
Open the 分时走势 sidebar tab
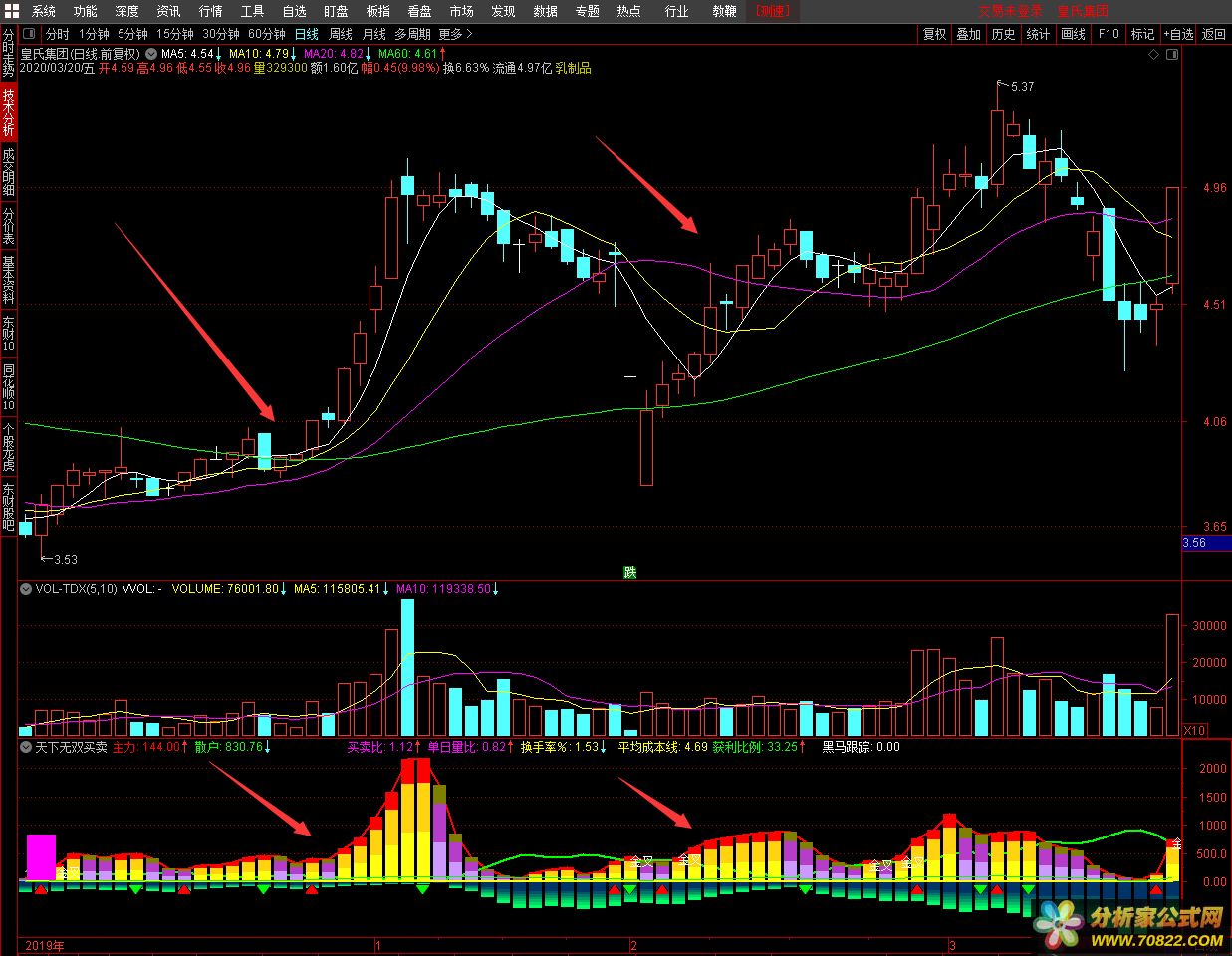[8, 54]
